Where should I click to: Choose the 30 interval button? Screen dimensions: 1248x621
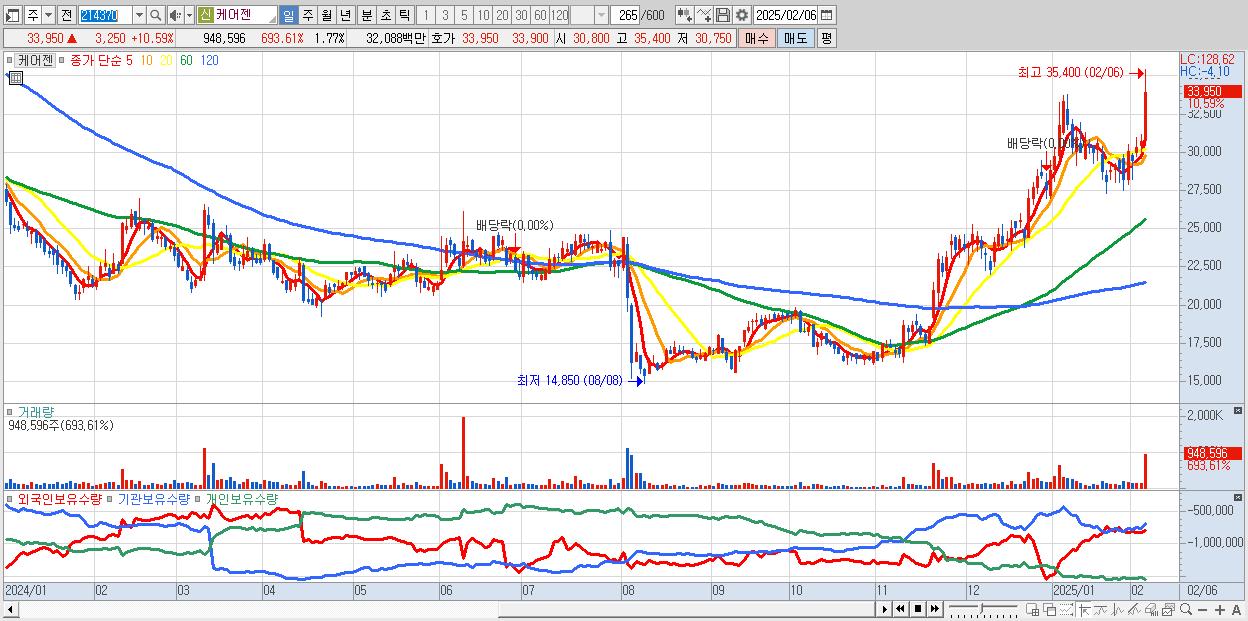click(521, 15)
